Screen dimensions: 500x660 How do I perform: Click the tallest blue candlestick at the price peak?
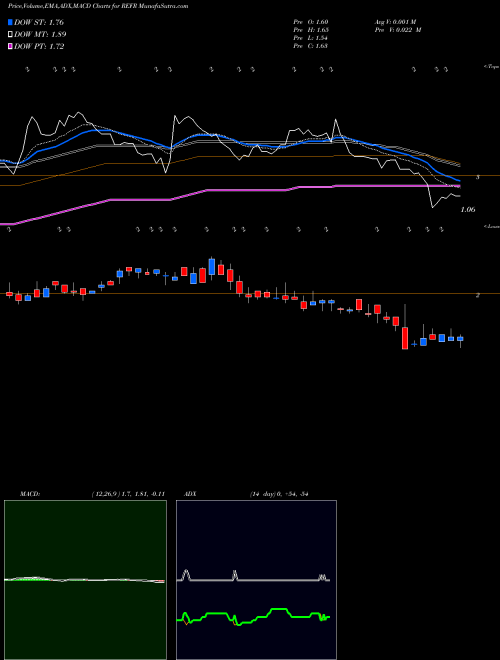point(212,266)
